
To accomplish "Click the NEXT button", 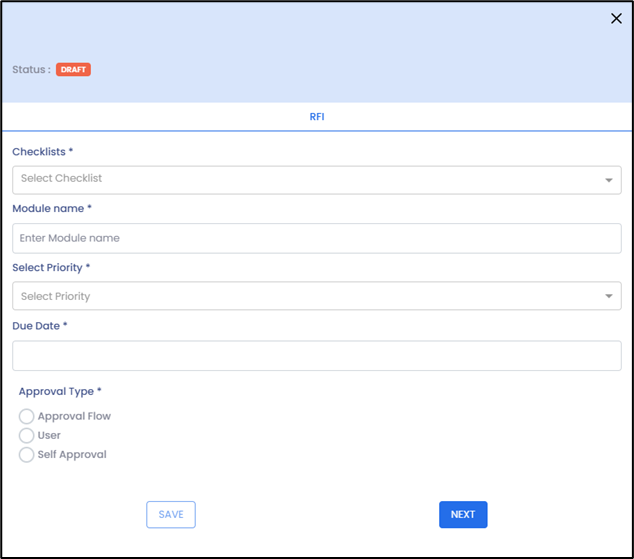I will pos(463,514).
